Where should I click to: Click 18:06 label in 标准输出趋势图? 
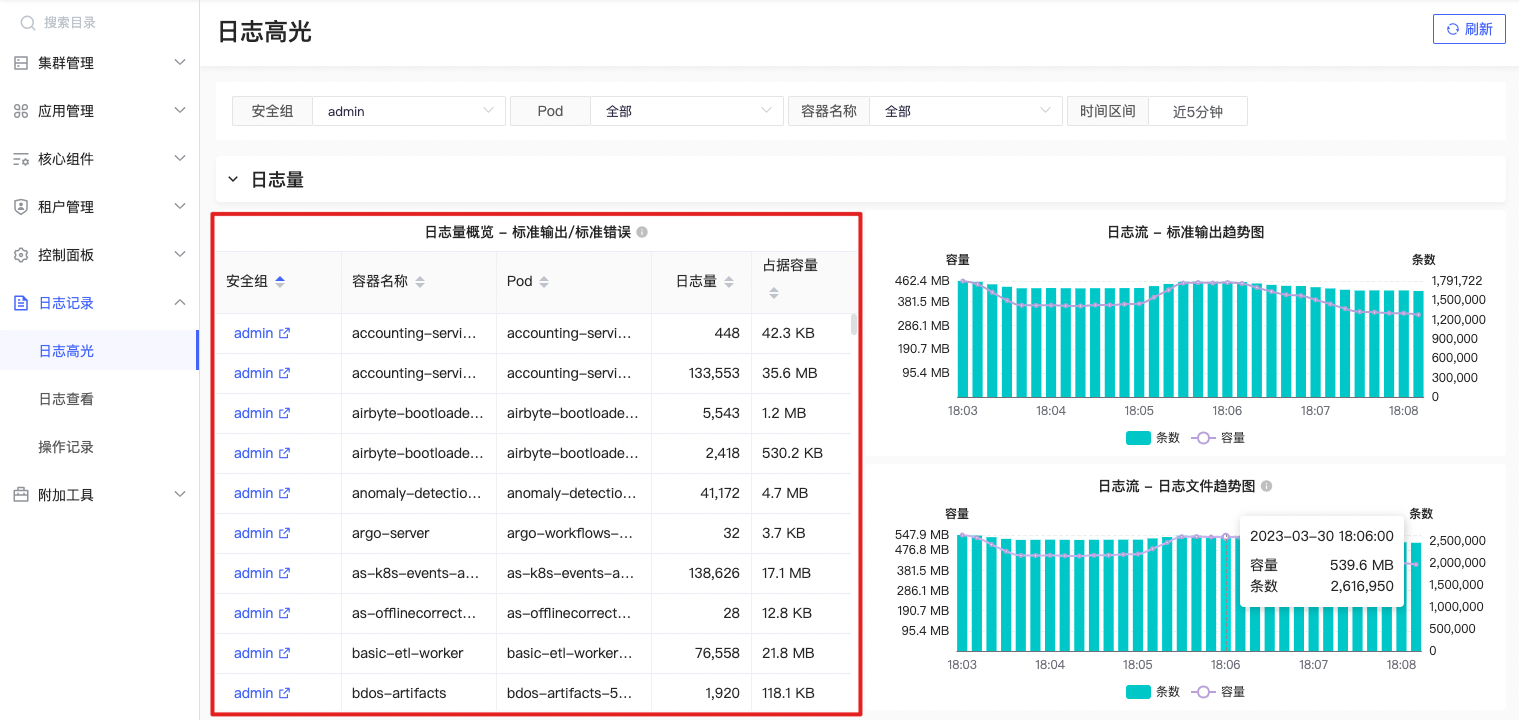[1227, 411]
